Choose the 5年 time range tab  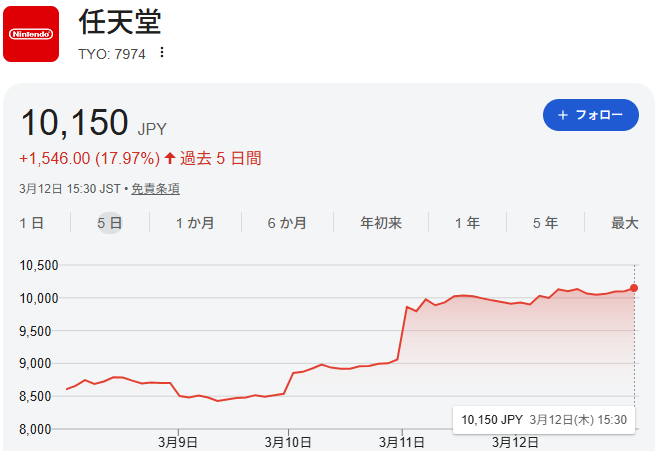click(x=545, y=223)
